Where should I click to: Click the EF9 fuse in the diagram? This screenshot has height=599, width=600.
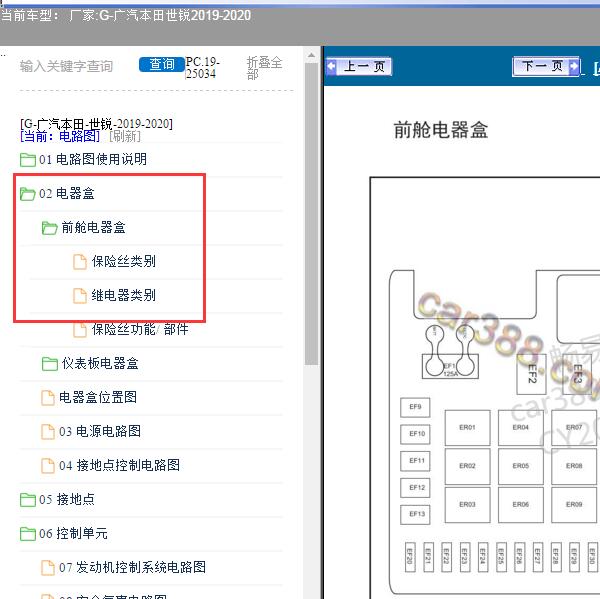coord(415,407)
